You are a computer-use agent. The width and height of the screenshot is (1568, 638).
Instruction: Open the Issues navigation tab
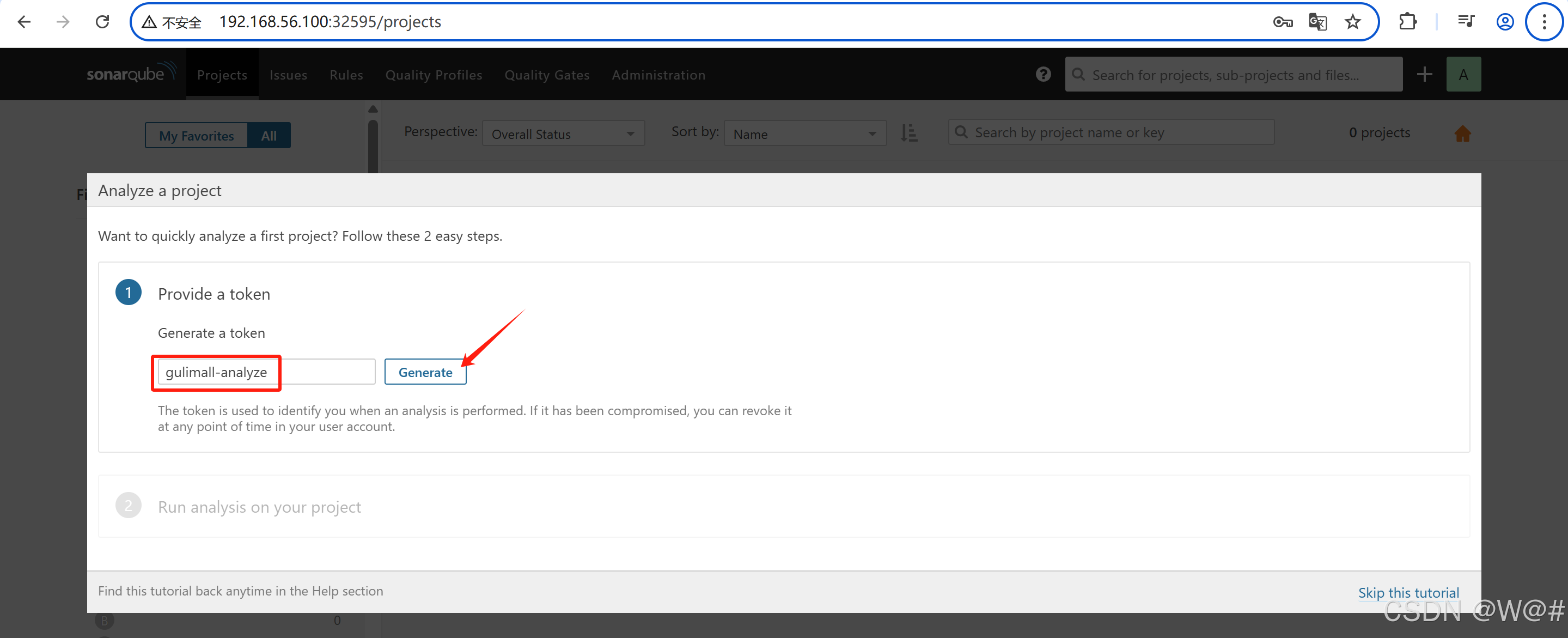point(289,75)
